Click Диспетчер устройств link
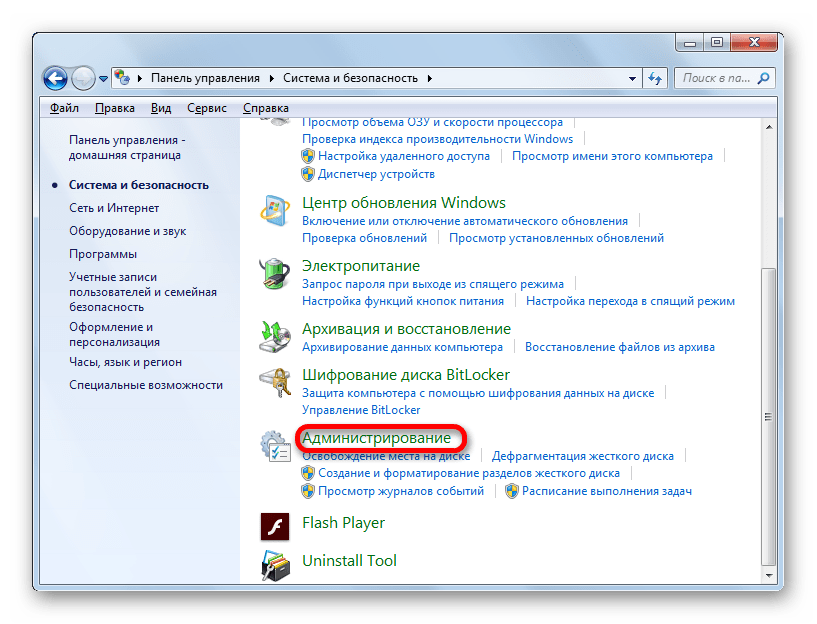Viewport: 817px width, 624px height. 376,174
